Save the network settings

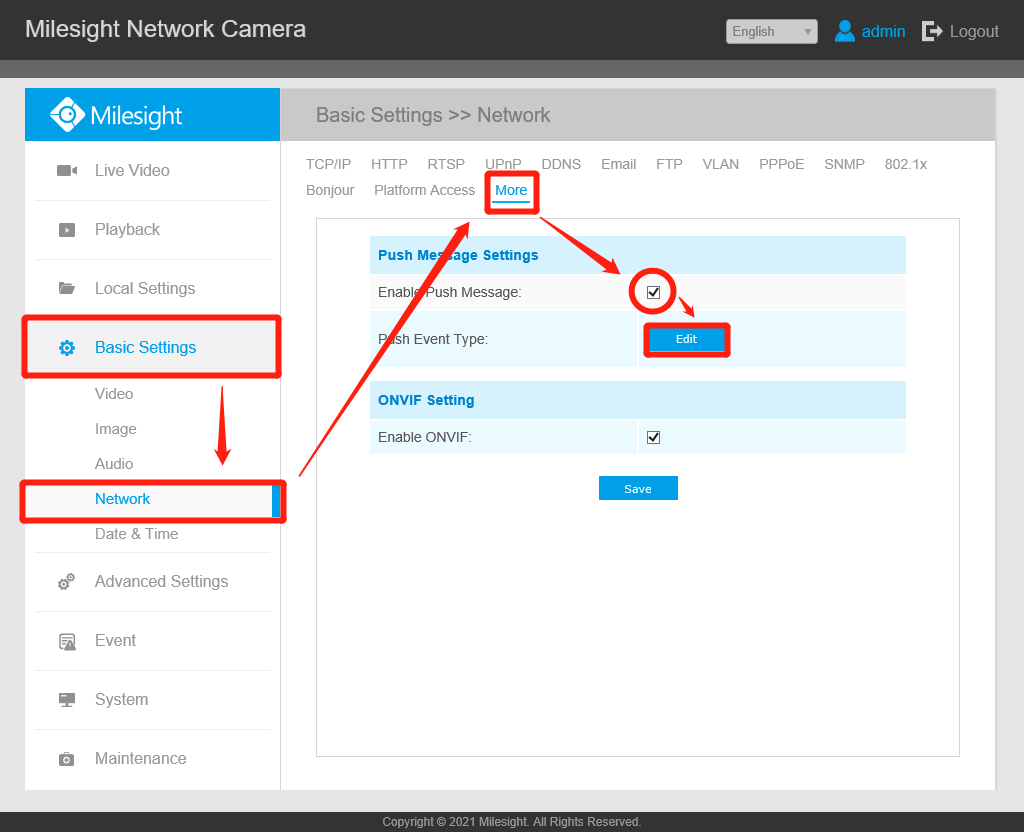coord(638,488)
